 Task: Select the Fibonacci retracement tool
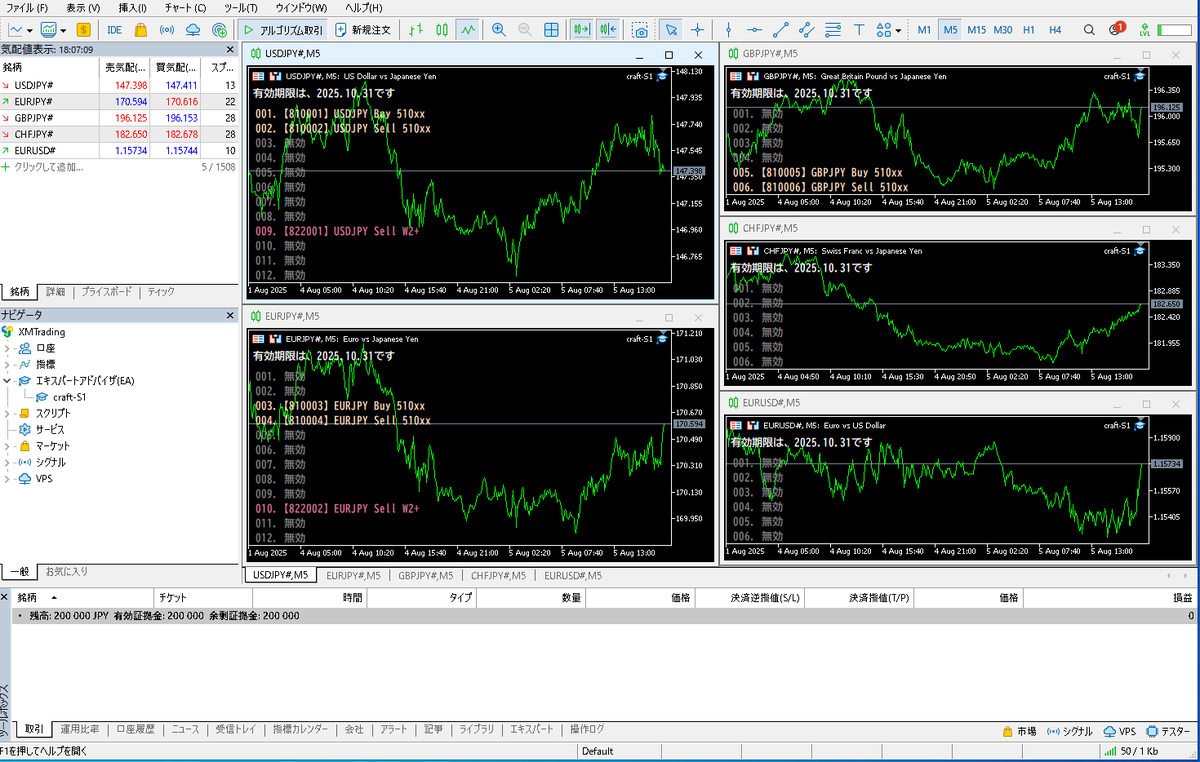[x=833, y=30]
